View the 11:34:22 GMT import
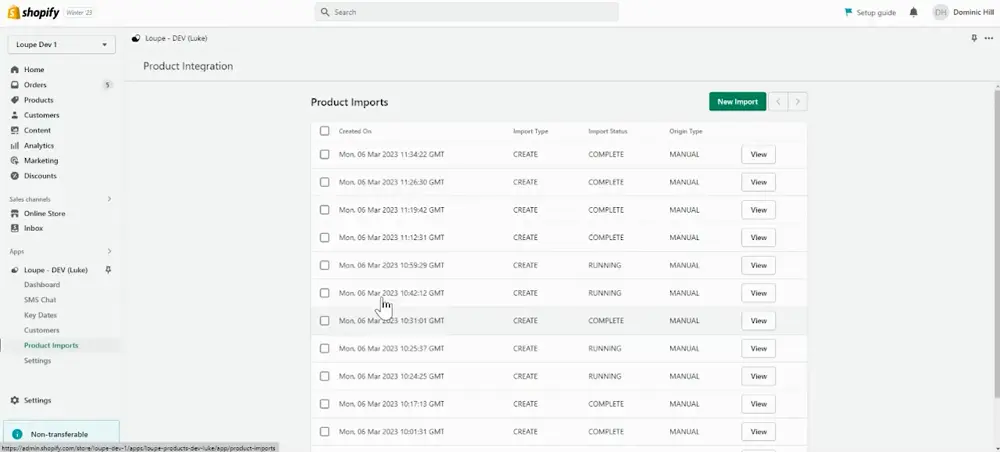Screen dimensions: 1000x452 [x=758, y=154]
